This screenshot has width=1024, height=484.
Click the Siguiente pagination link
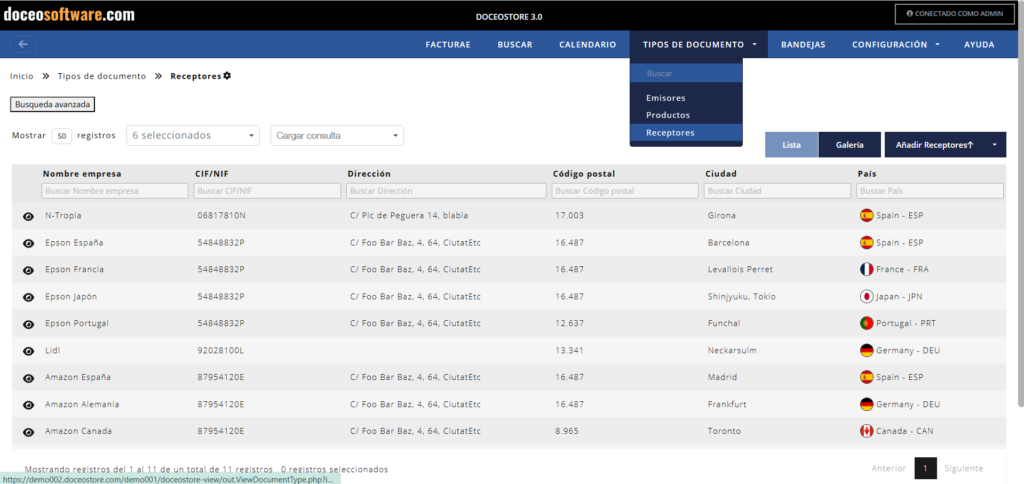click(963, 468)
